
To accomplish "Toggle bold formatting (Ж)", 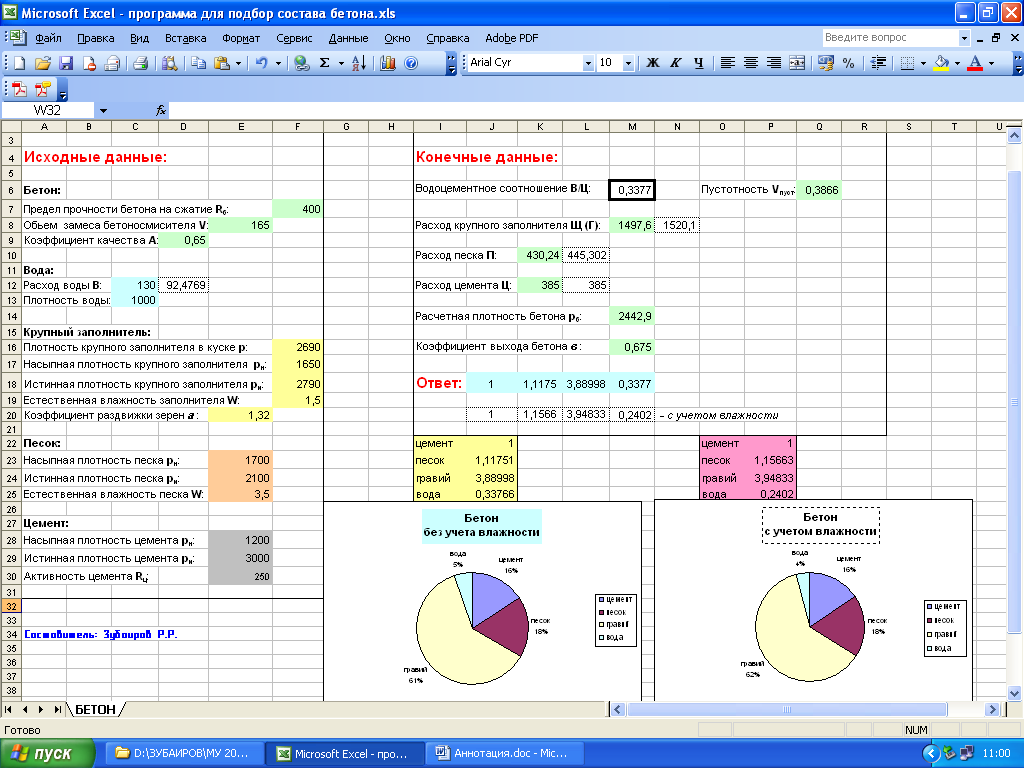I will coord(653,63).
